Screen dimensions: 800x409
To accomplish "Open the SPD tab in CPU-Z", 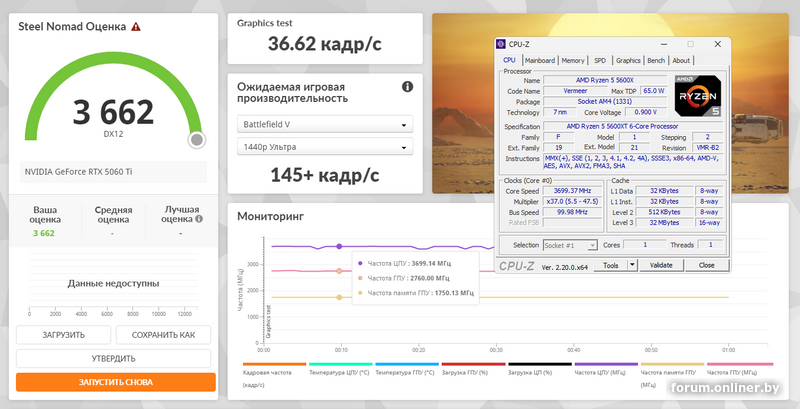I will tap(600, 60).
